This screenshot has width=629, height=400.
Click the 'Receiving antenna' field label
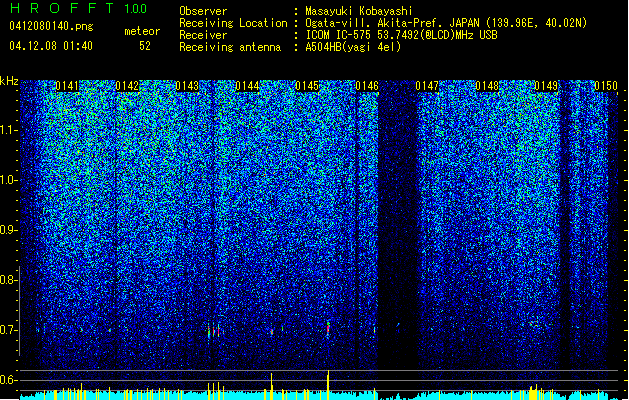230,47
